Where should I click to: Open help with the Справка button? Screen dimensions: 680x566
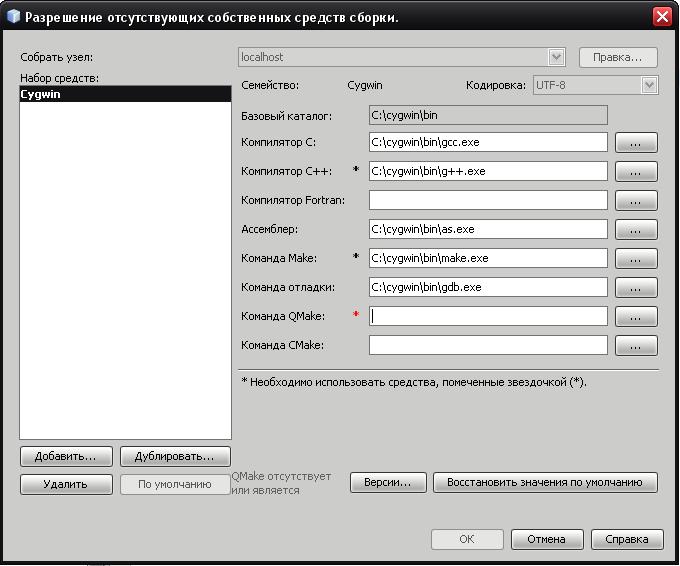point(627,539)
